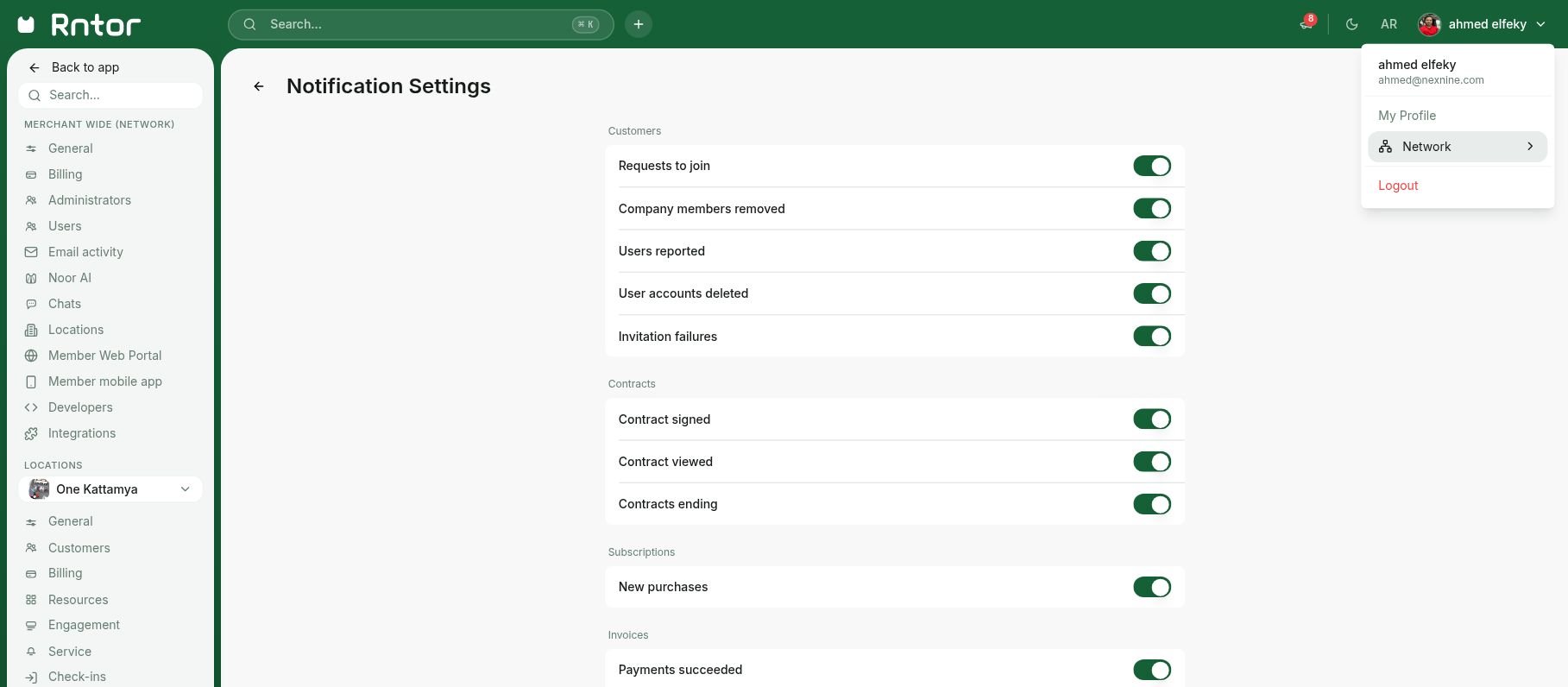Click the Email activity envelope icon
1568x687 pixels.
point(31,252)
